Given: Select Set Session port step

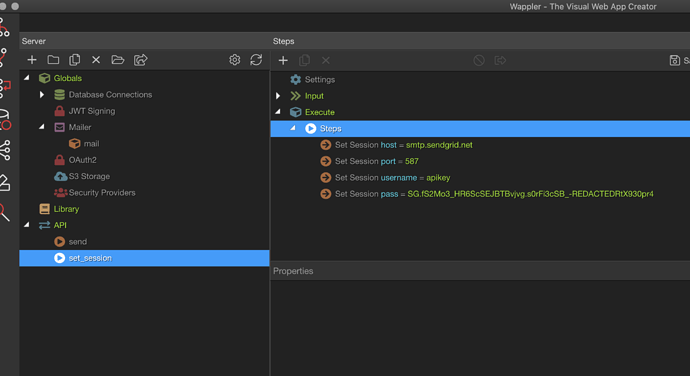Looking at the screenshot, I should click(377, 161).
